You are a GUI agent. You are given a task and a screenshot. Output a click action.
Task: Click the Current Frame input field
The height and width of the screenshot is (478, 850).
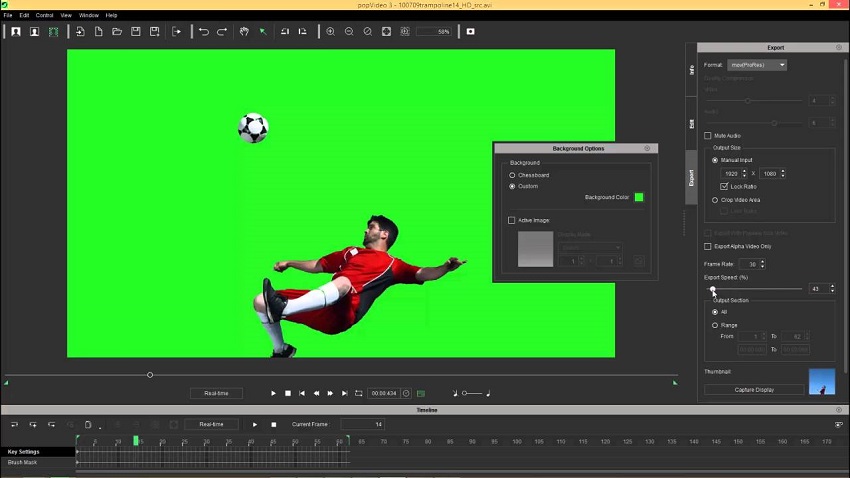click(x=363, y=424)
